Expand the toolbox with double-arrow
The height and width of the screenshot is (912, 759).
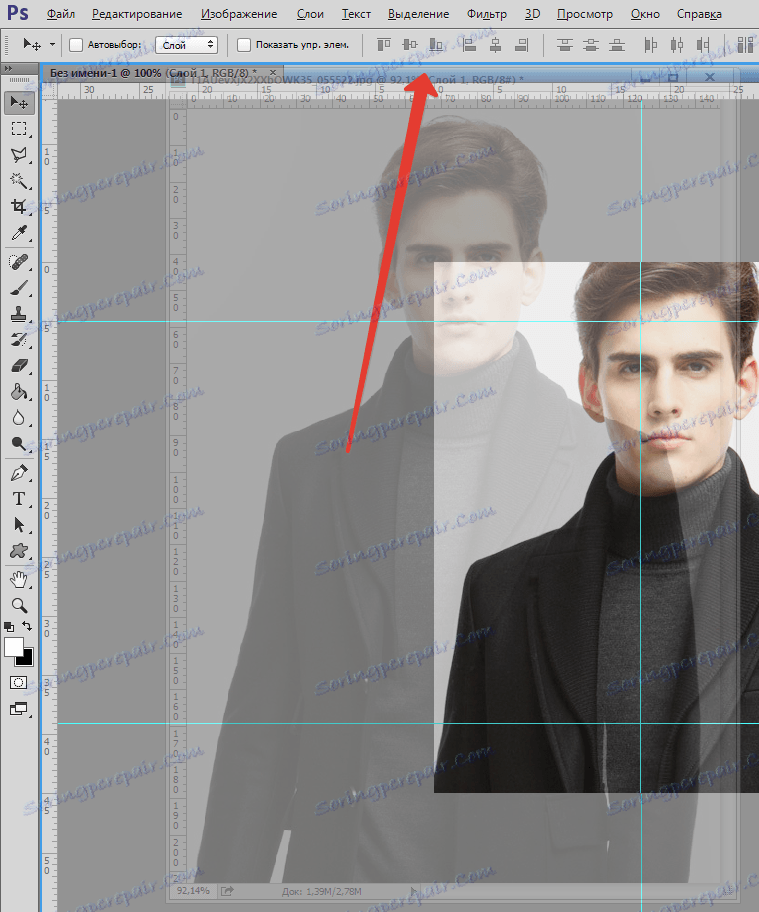[x=8, y=69]
